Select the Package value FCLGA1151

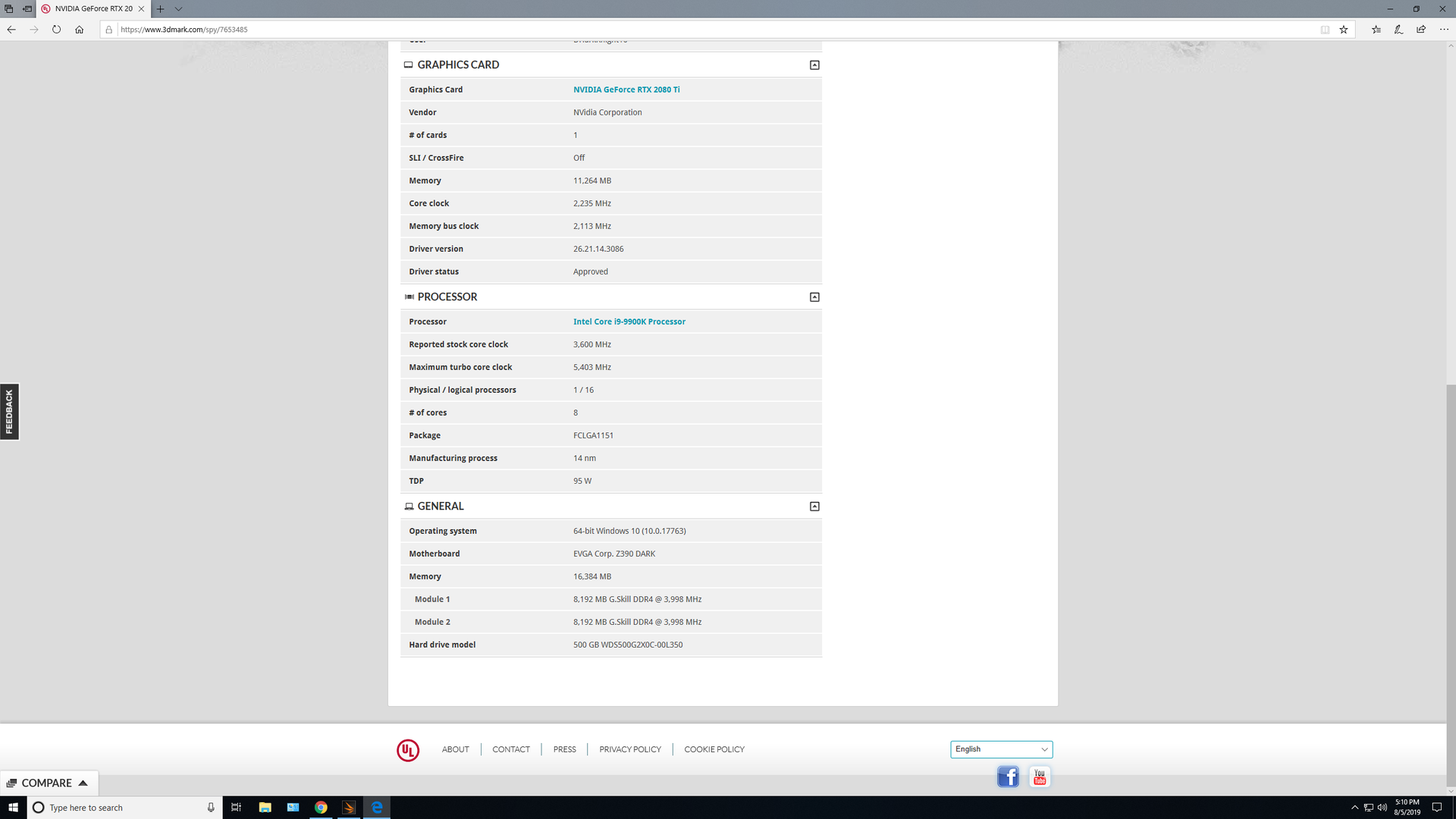(x=593, y=435)
